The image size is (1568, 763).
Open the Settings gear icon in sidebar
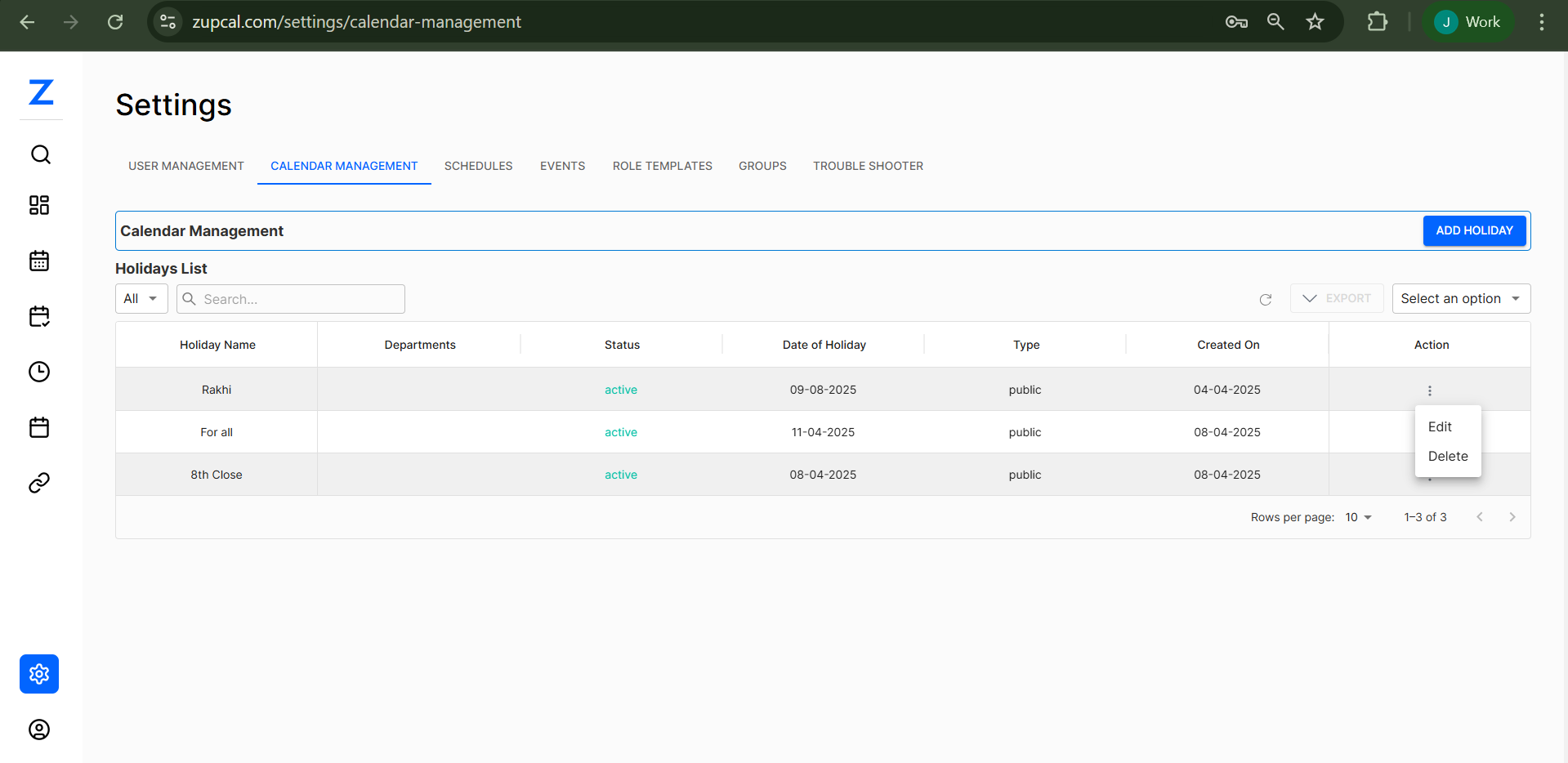39,674
